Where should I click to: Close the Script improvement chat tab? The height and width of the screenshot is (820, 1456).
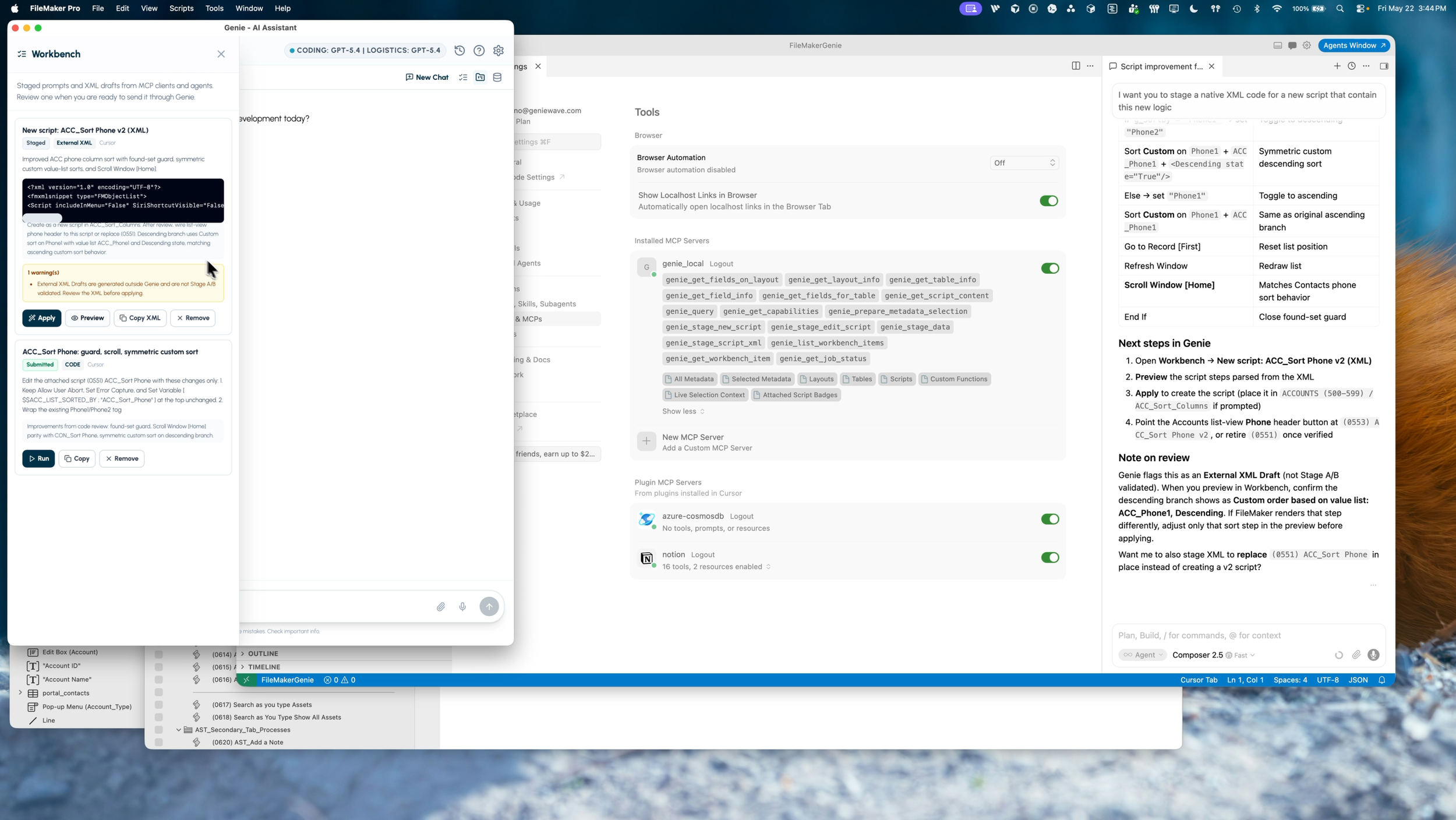pyautogui.click(x=1211, y=66)
